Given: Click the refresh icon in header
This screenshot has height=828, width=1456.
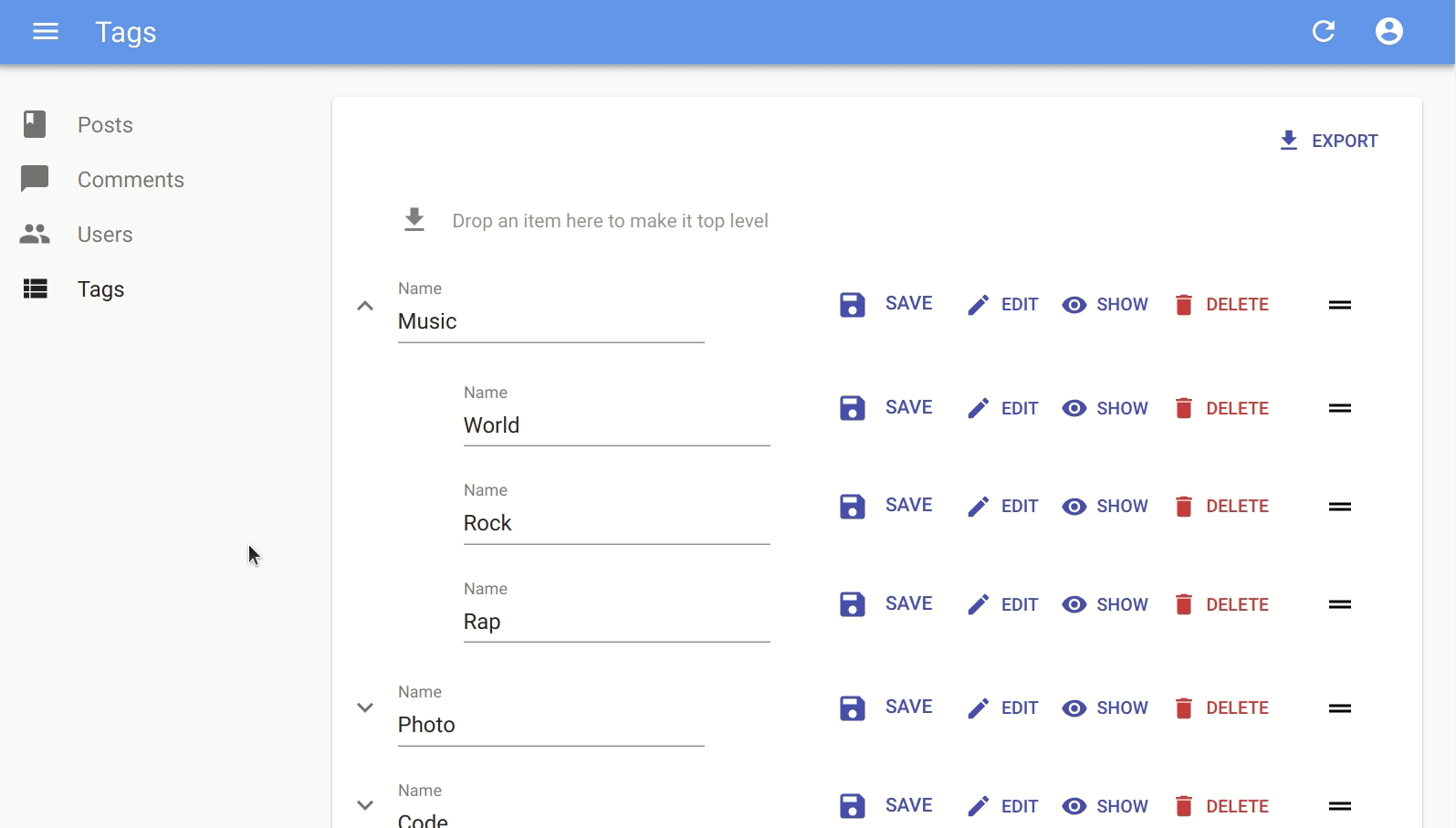Looking at the screenshot, I should 1324,32.
